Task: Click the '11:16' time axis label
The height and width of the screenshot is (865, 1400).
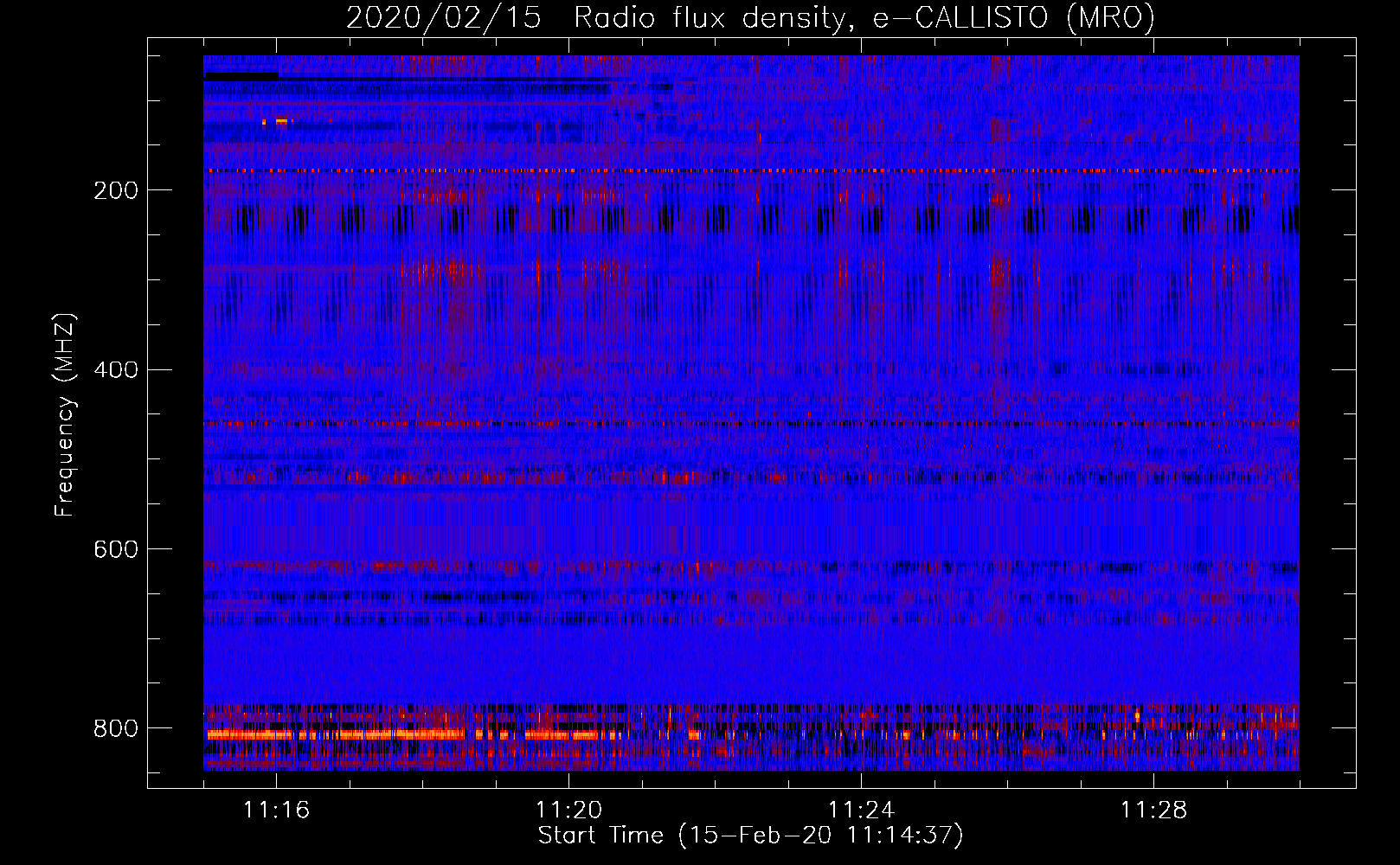Action: click(x=276, y=811)
